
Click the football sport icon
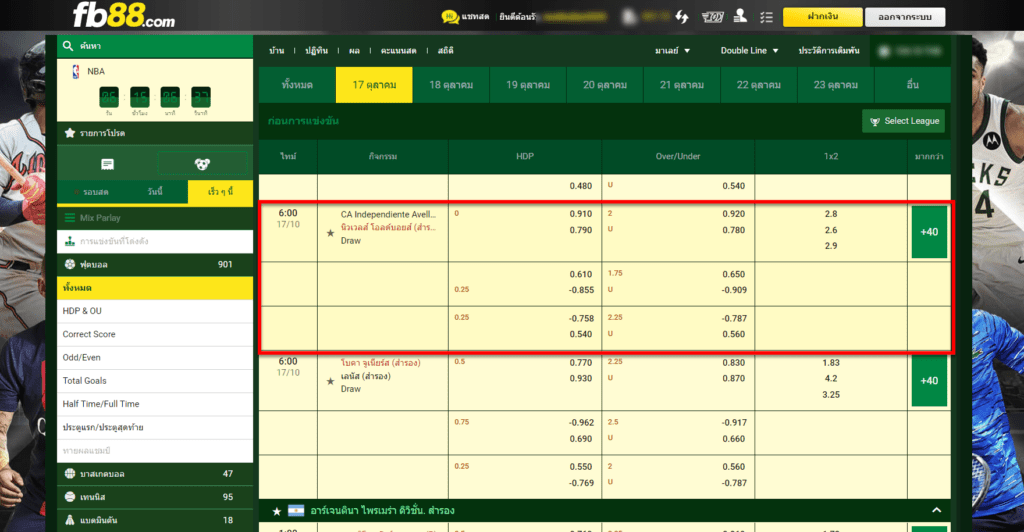point(70,264)
